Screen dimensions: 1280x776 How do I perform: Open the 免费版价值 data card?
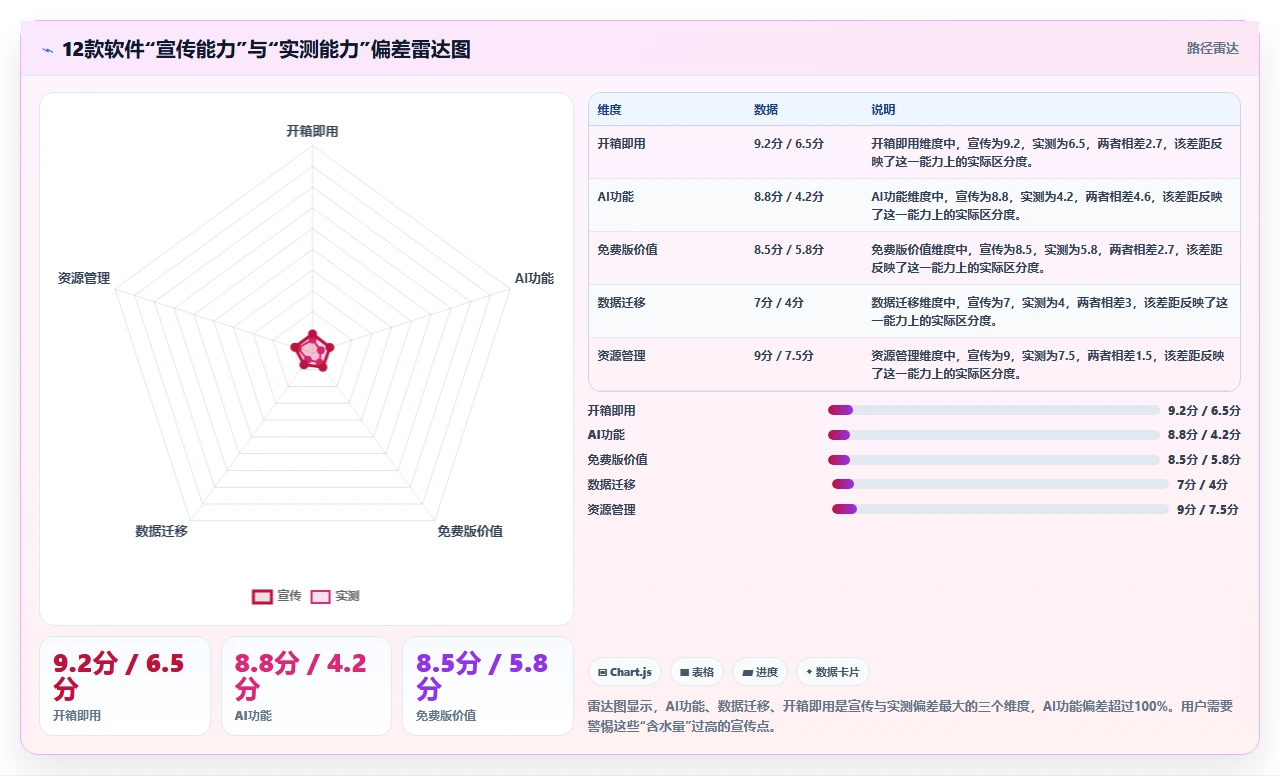click(x=488, y=686)
